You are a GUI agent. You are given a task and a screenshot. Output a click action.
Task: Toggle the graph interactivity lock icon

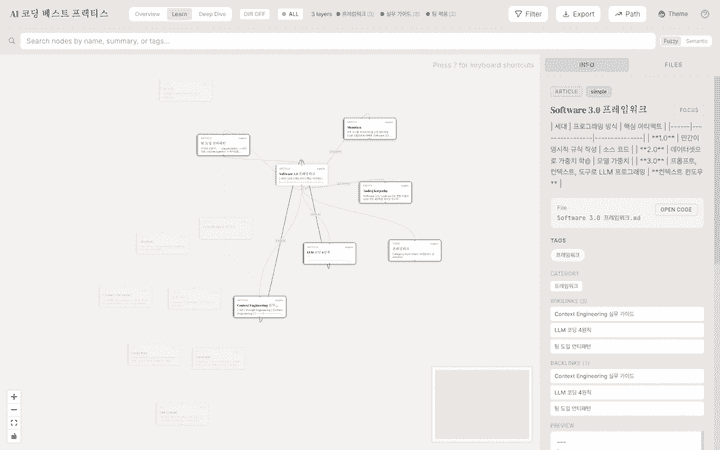click(x=14, y=436)
